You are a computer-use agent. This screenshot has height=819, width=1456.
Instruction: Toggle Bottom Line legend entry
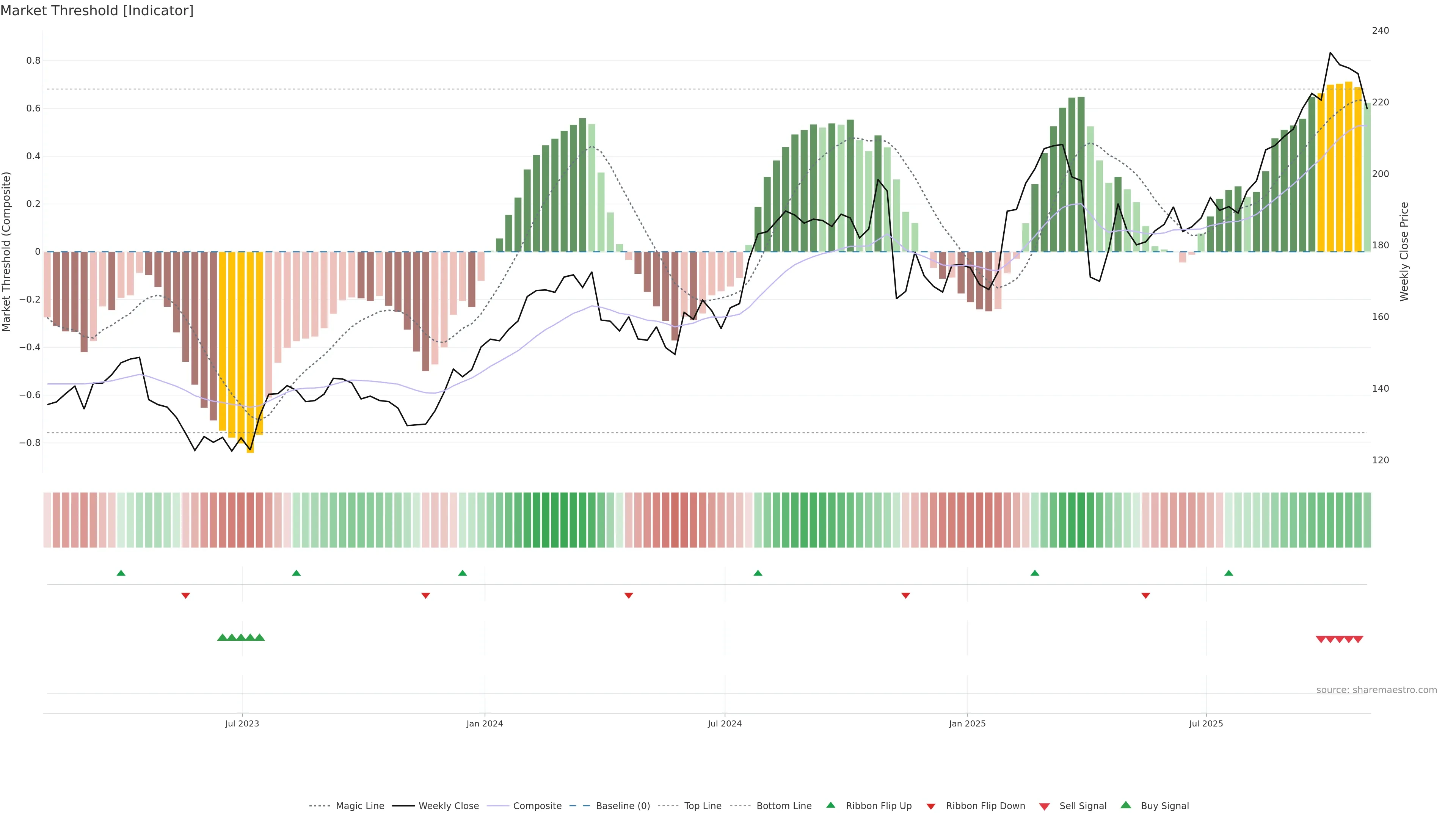(783, 806)
